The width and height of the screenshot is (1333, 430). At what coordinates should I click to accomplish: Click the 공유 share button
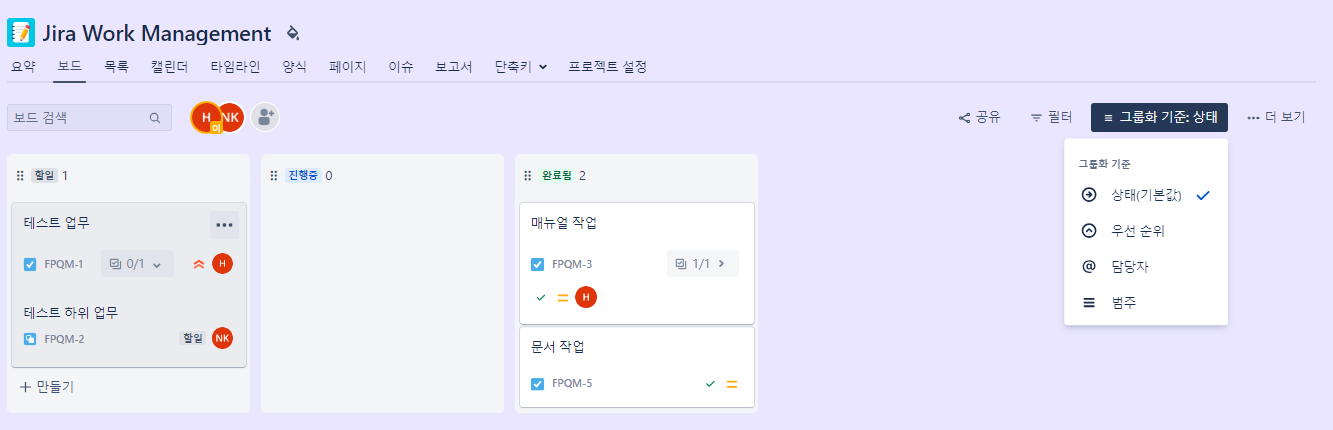[x=980, y=118]
